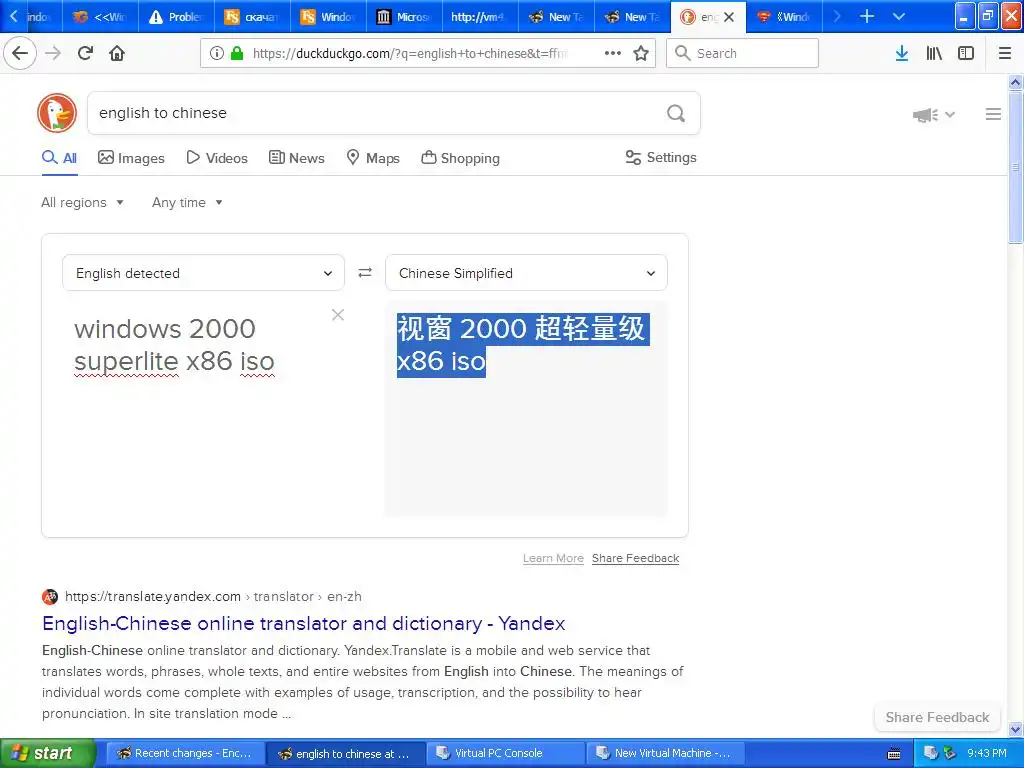The width and height of the screenshot is (1024, 768).
Task: Open Yandex English-Chinese translator result
Action: click(x=304, y=623)
